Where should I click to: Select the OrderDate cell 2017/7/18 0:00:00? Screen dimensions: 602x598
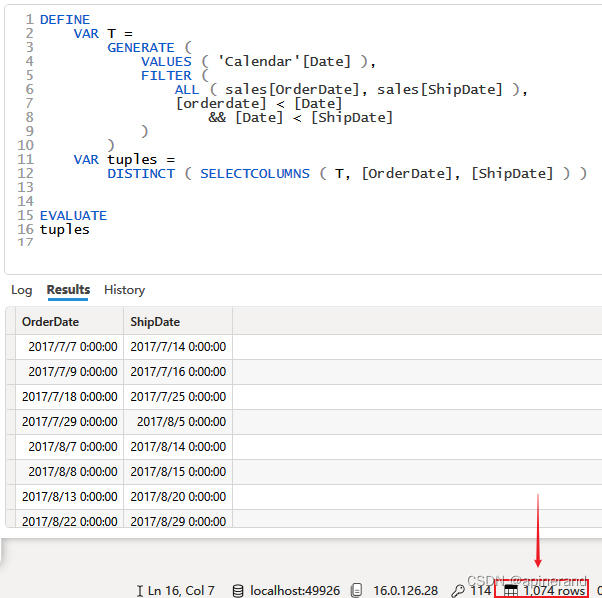click(x=70, y=396)
